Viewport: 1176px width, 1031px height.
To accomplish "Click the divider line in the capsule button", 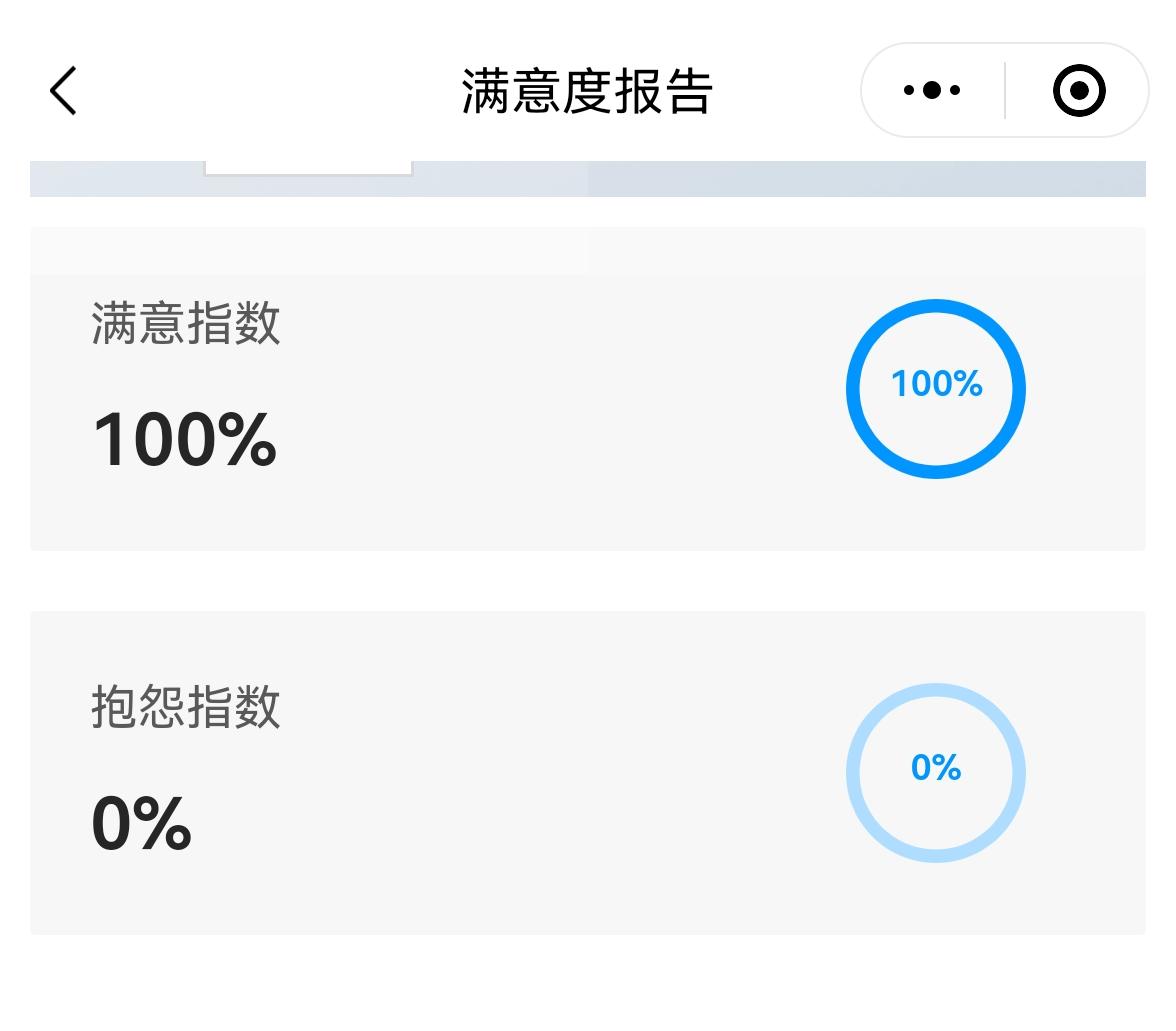I will coord(1005,91).
